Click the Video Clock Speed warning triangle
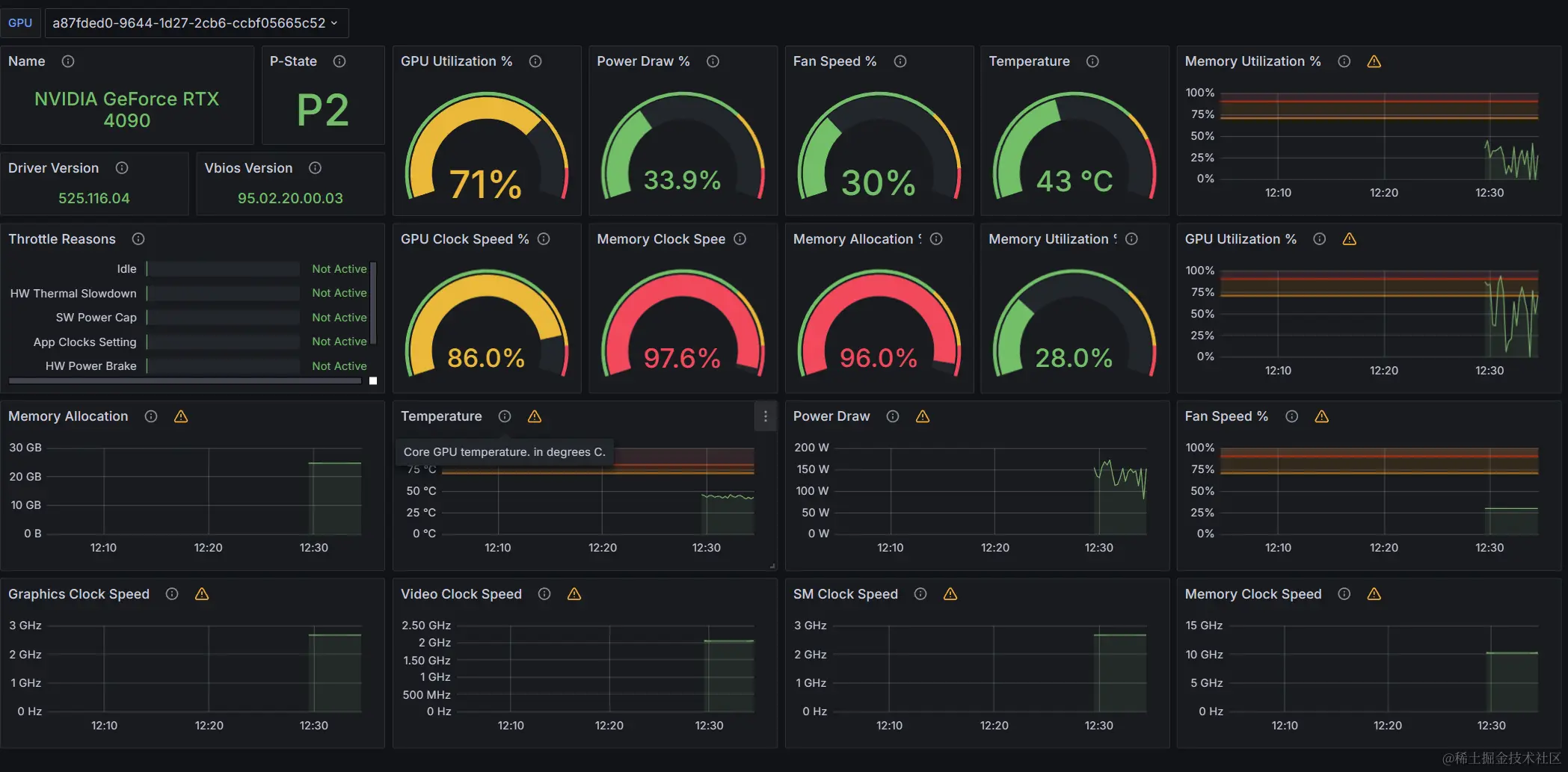Image resolution: width=1568 pixels, height=772 pixels. click(x=574, y=594)
